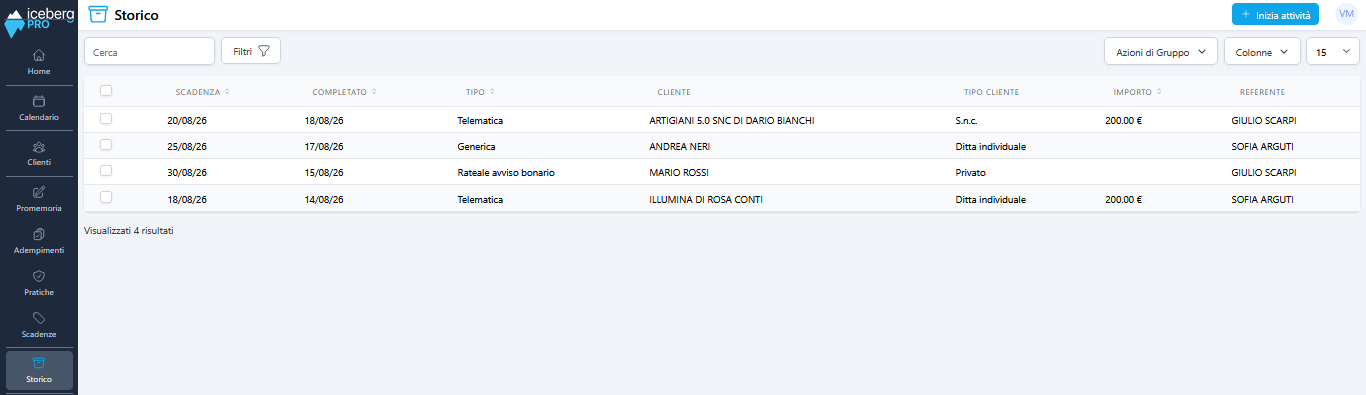The image size is (1366, 395).
Task: Click scadenza date 20/08/26
Action: point(187,120)
